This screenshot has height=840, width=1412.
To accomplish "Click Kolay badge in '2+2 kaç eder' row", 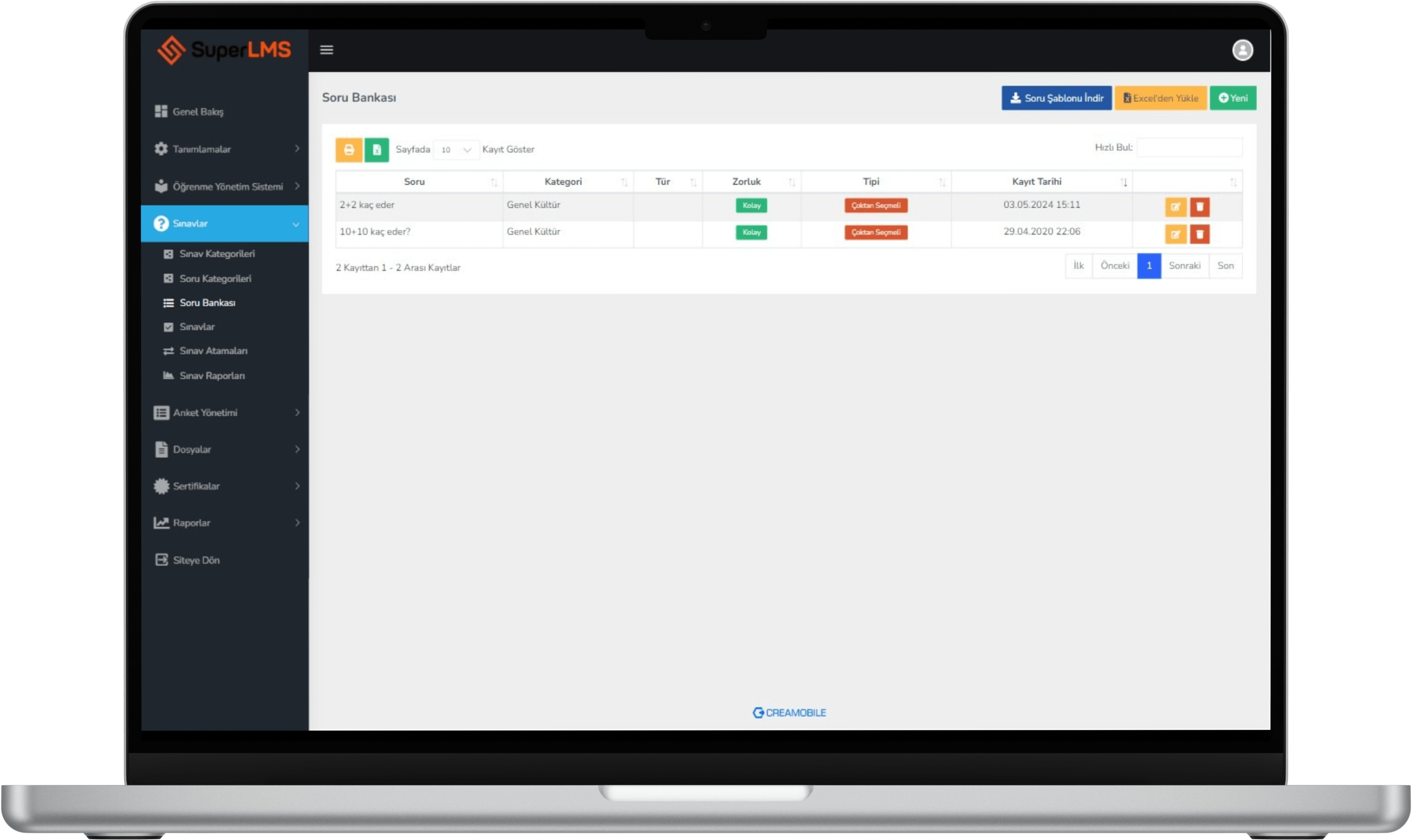I will [x=751, y=205].
